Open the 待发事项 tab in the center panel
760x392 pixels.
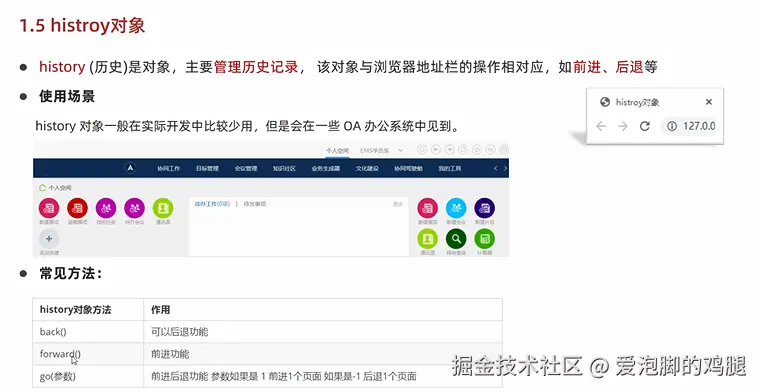[255, 204]
